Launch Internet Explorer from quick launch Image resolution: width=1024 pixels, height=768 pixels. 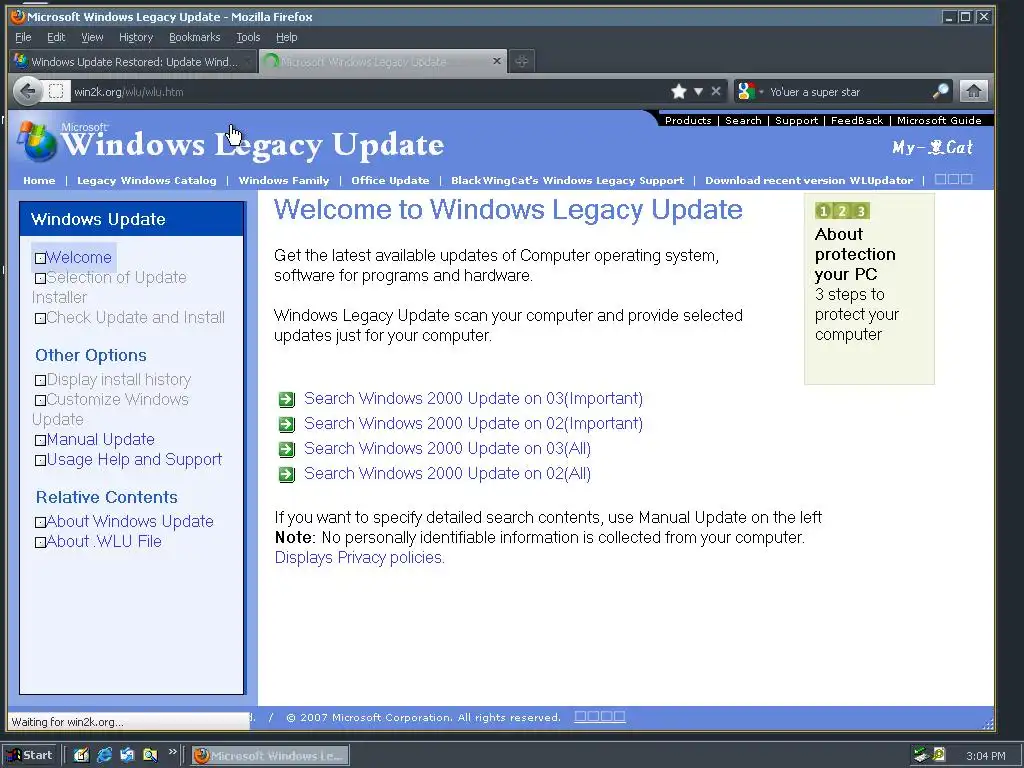[104, 755]
